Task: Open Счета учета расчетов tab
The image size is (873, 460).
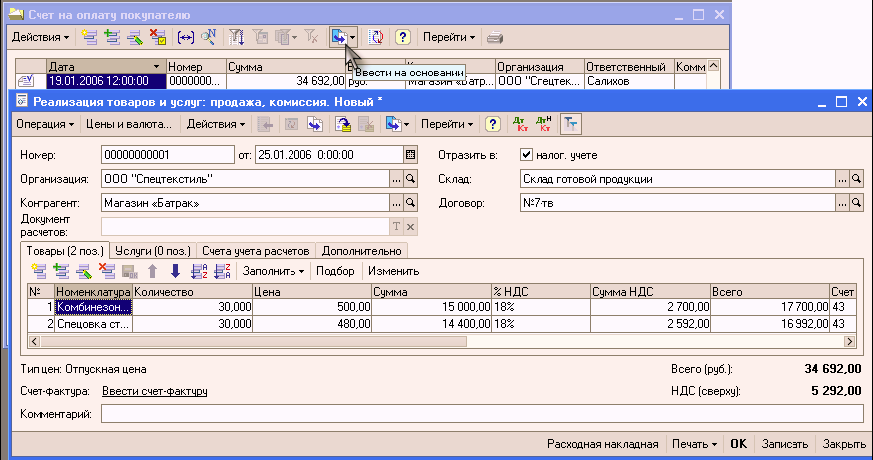Action: pyautogui.click(x=256, y=251)
